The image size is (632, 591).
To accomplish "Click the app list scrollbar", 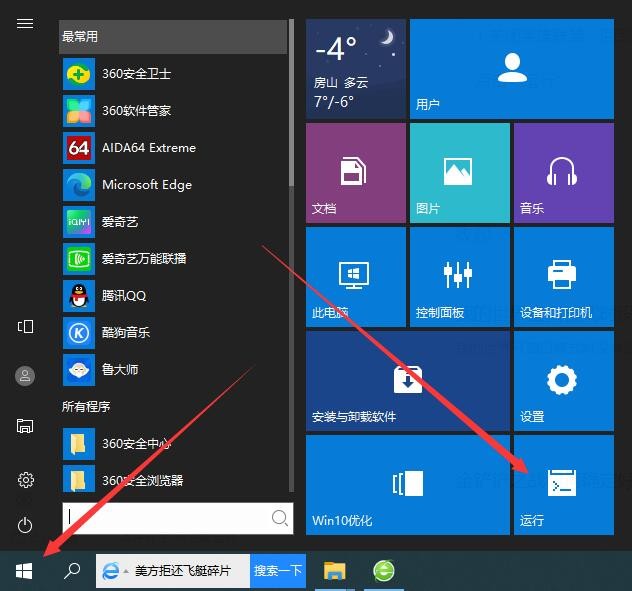I will click(291, 104).
